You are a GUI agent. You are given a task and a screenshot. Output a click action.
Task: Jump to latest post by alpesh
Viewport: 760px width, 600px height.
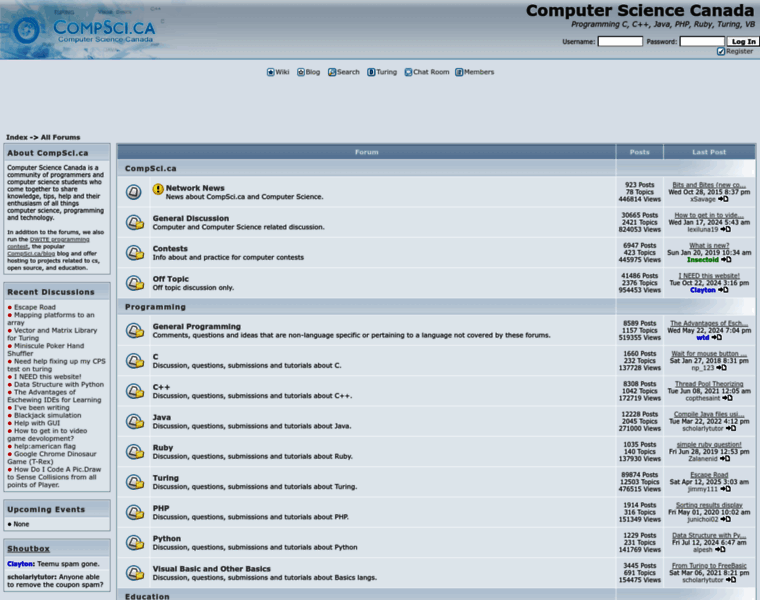[x=720, y=550]
